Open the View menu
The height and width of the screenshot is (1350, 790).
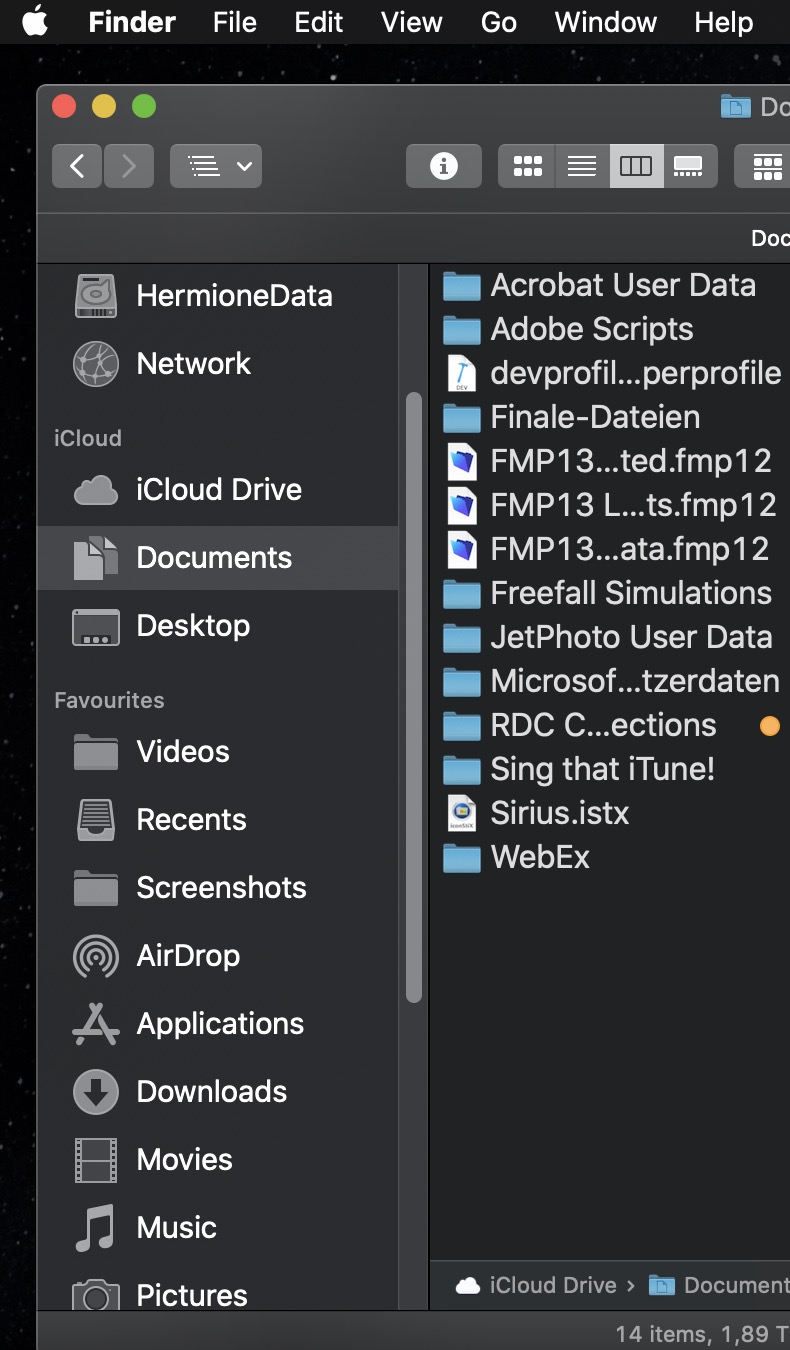click(411, 22)
